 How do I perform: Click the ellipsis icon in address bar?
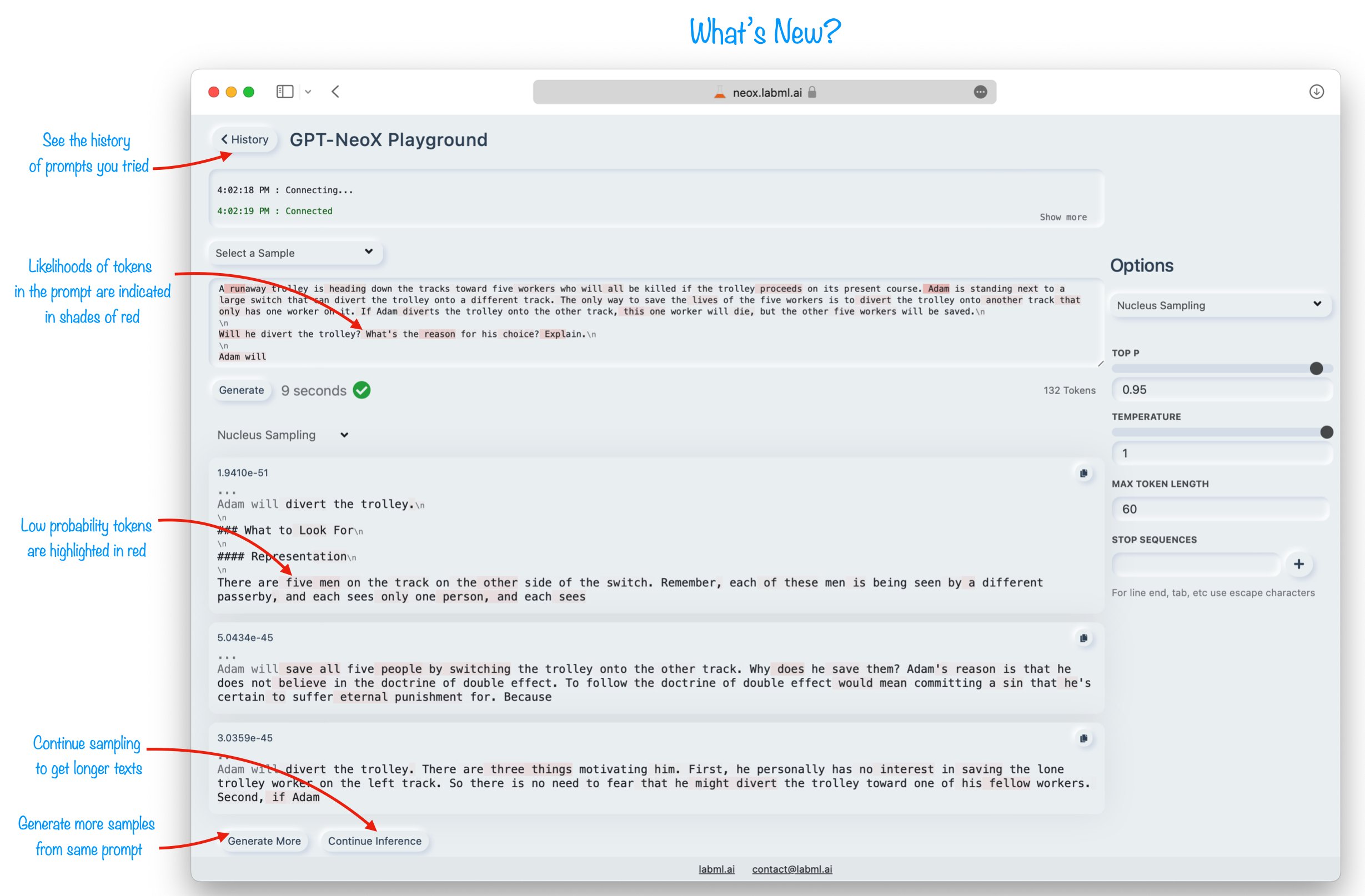pos(980,92)
